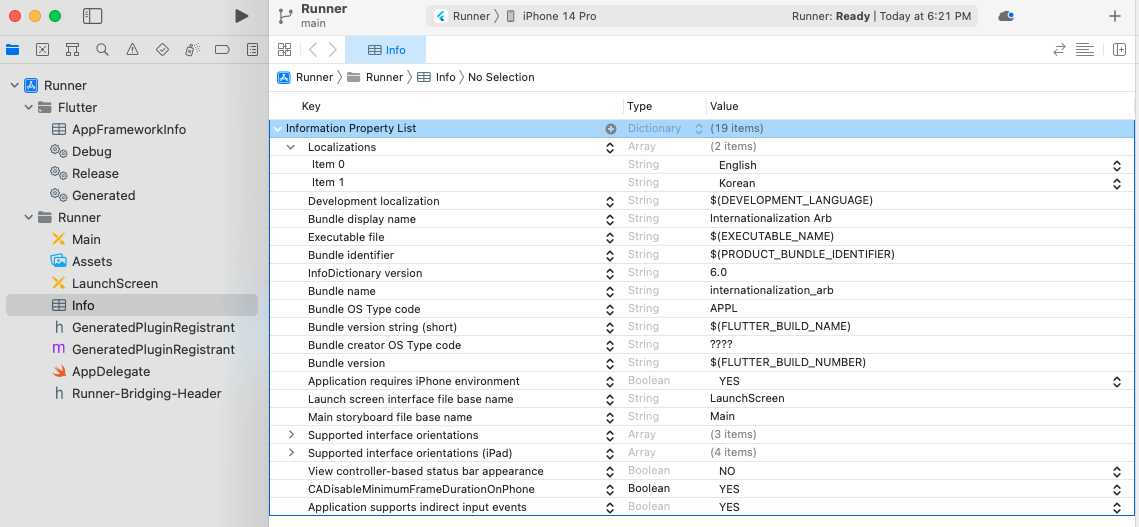The image size is (1139, 527).
Task: Open the editor options lines icon
Action: (1085, 49)
